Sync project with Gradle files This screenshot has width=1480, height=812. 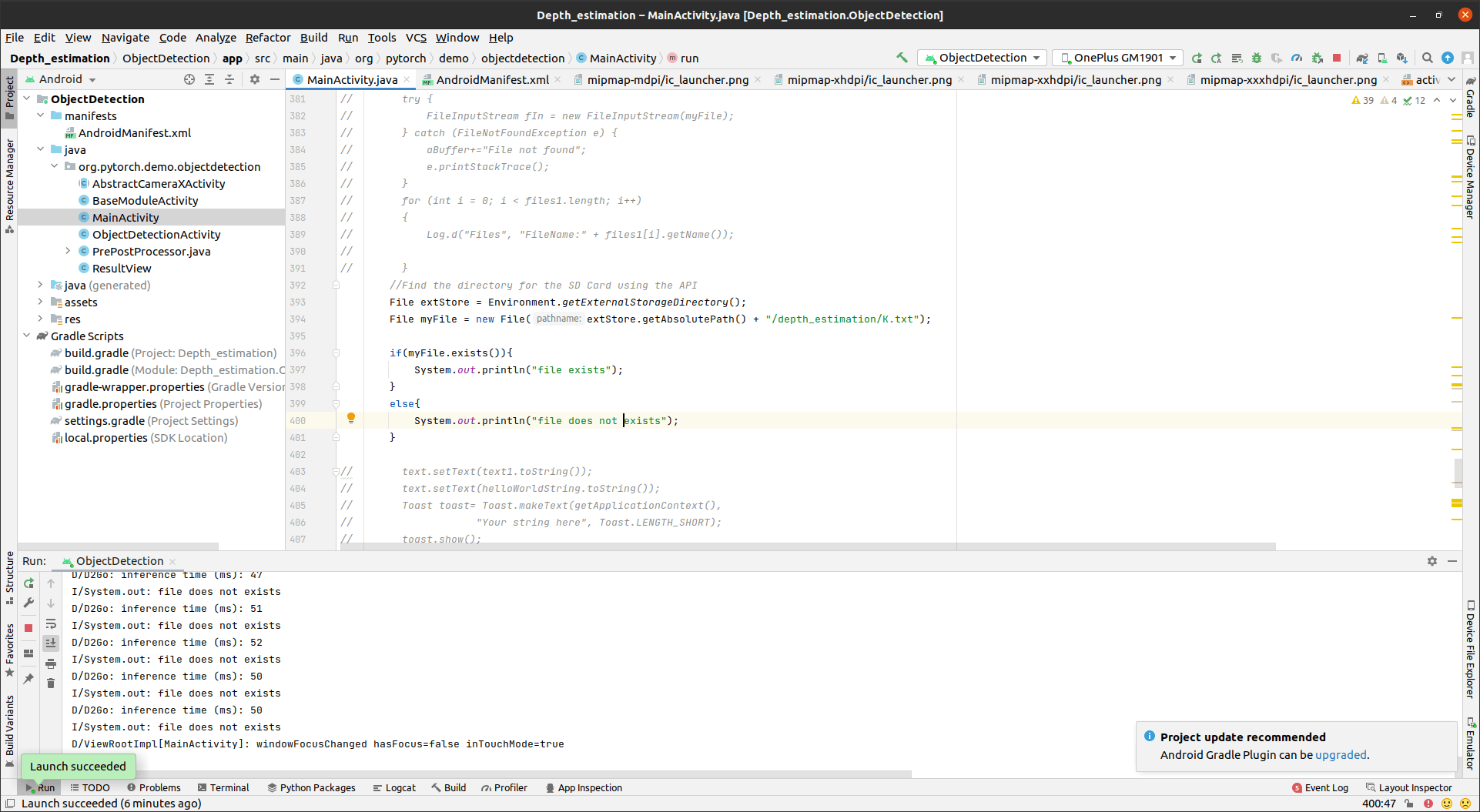[x=1362, y=58]
